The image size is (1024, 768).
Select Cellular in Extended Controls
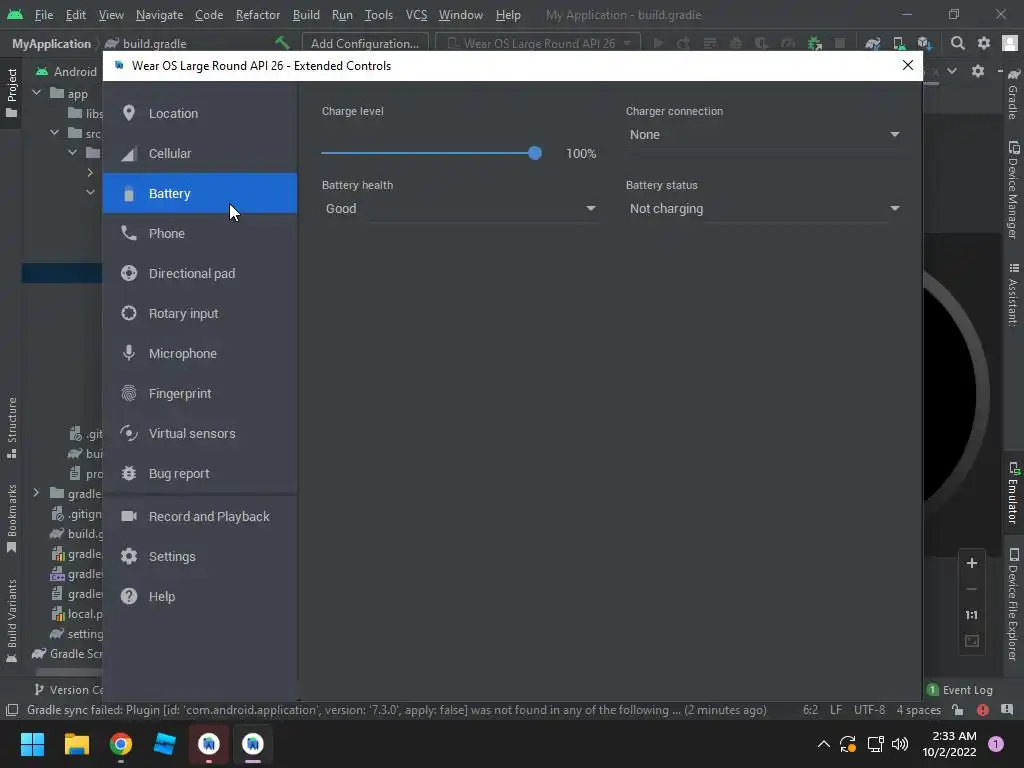(200, 153)
